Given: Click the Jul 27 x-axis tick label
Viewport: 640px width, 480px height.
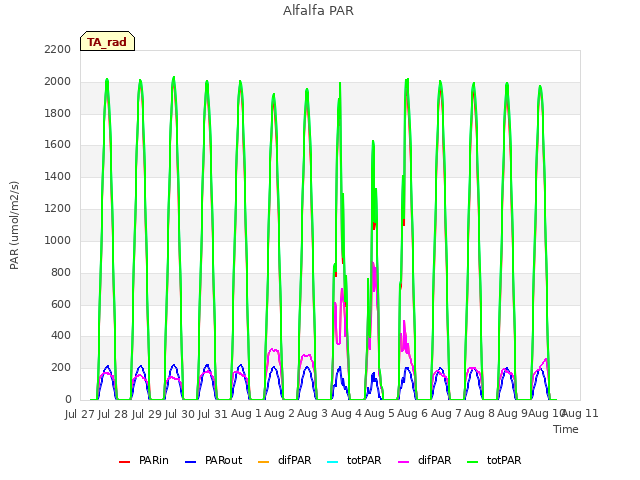Looking at the screenshot, I should [79, 414].
